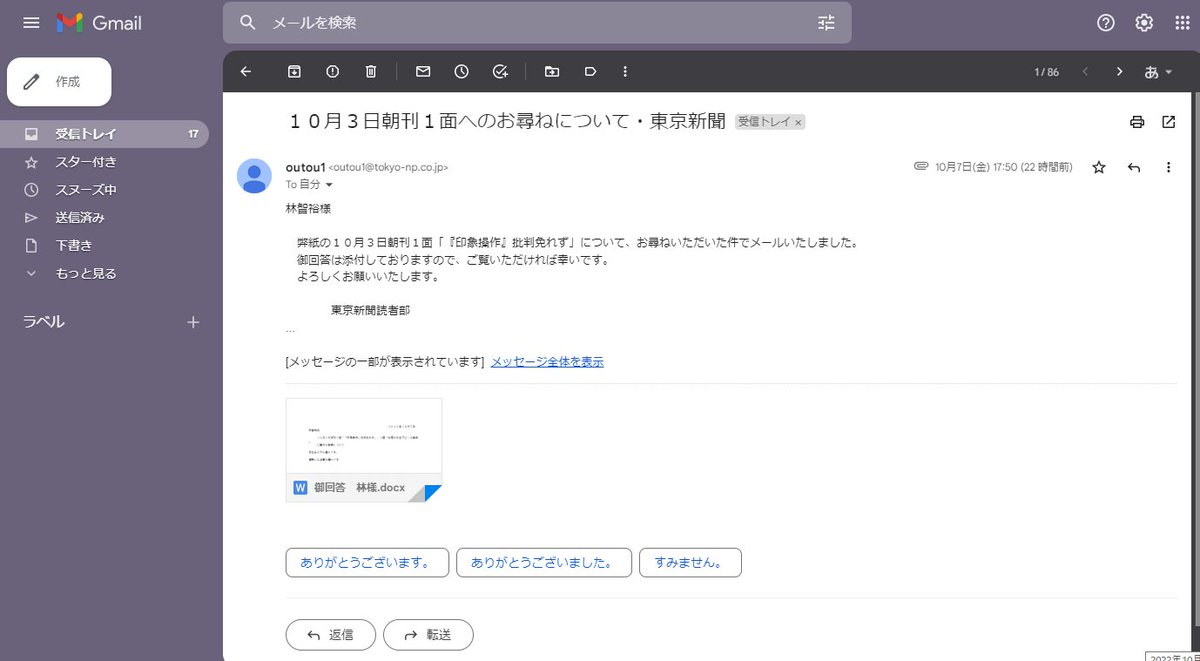Screen dimensions: 1200x661
Task: Reply using the header arrow icon
Action: coord(1134,167)
